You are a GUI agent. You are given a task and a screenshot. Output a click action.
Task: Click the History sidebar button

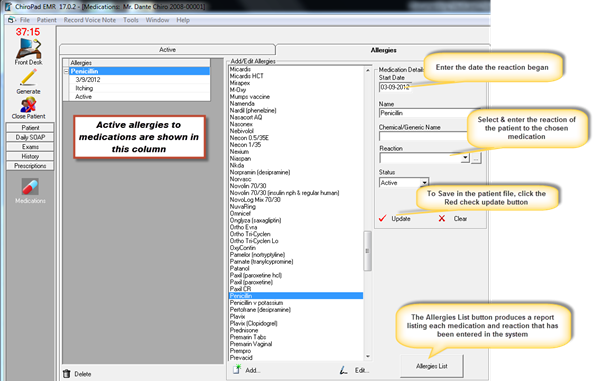pyautogui.click(x=30, y=156)
